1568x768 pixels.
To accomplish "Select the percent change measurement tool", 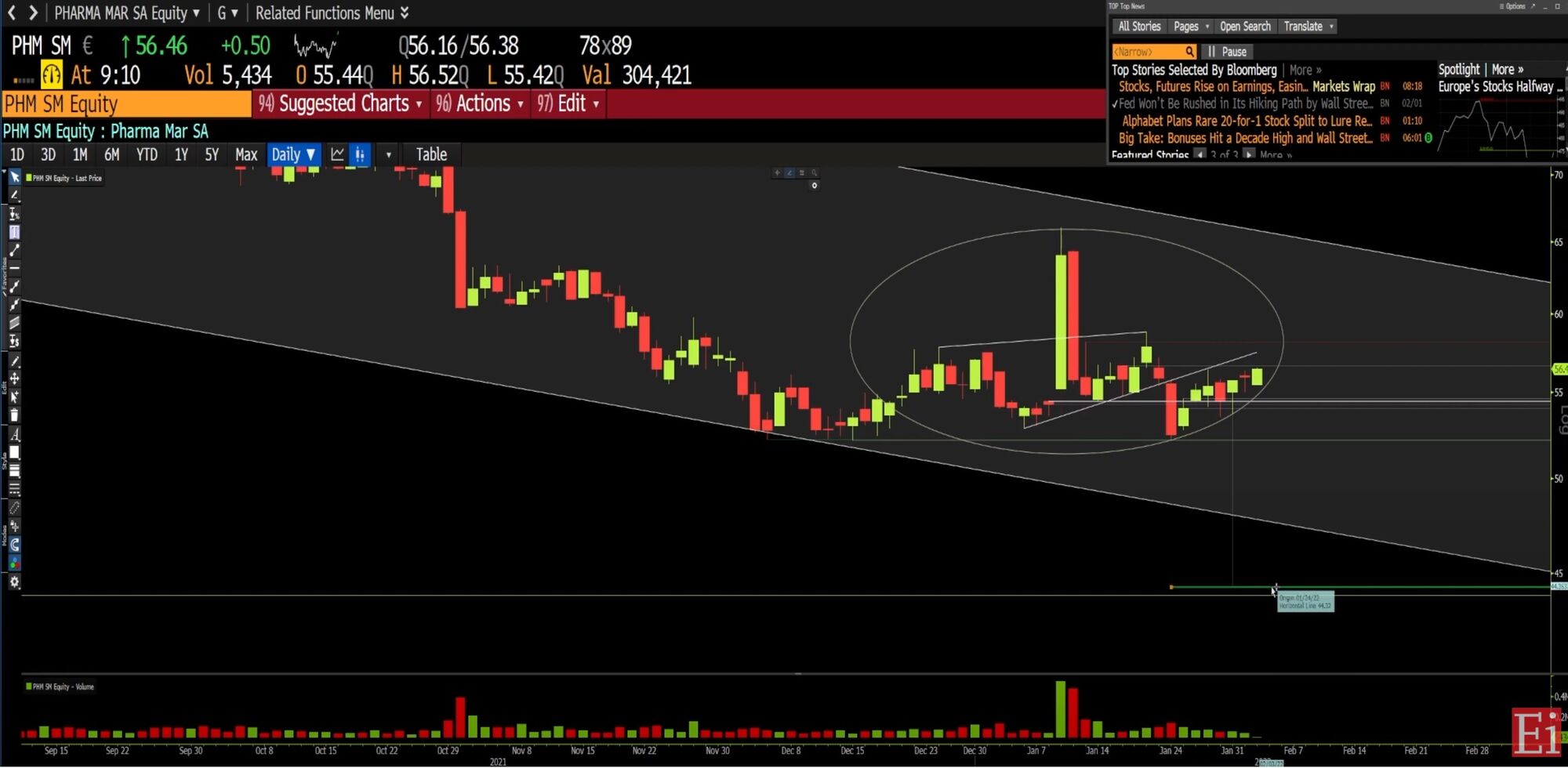I will coord(14,214).
